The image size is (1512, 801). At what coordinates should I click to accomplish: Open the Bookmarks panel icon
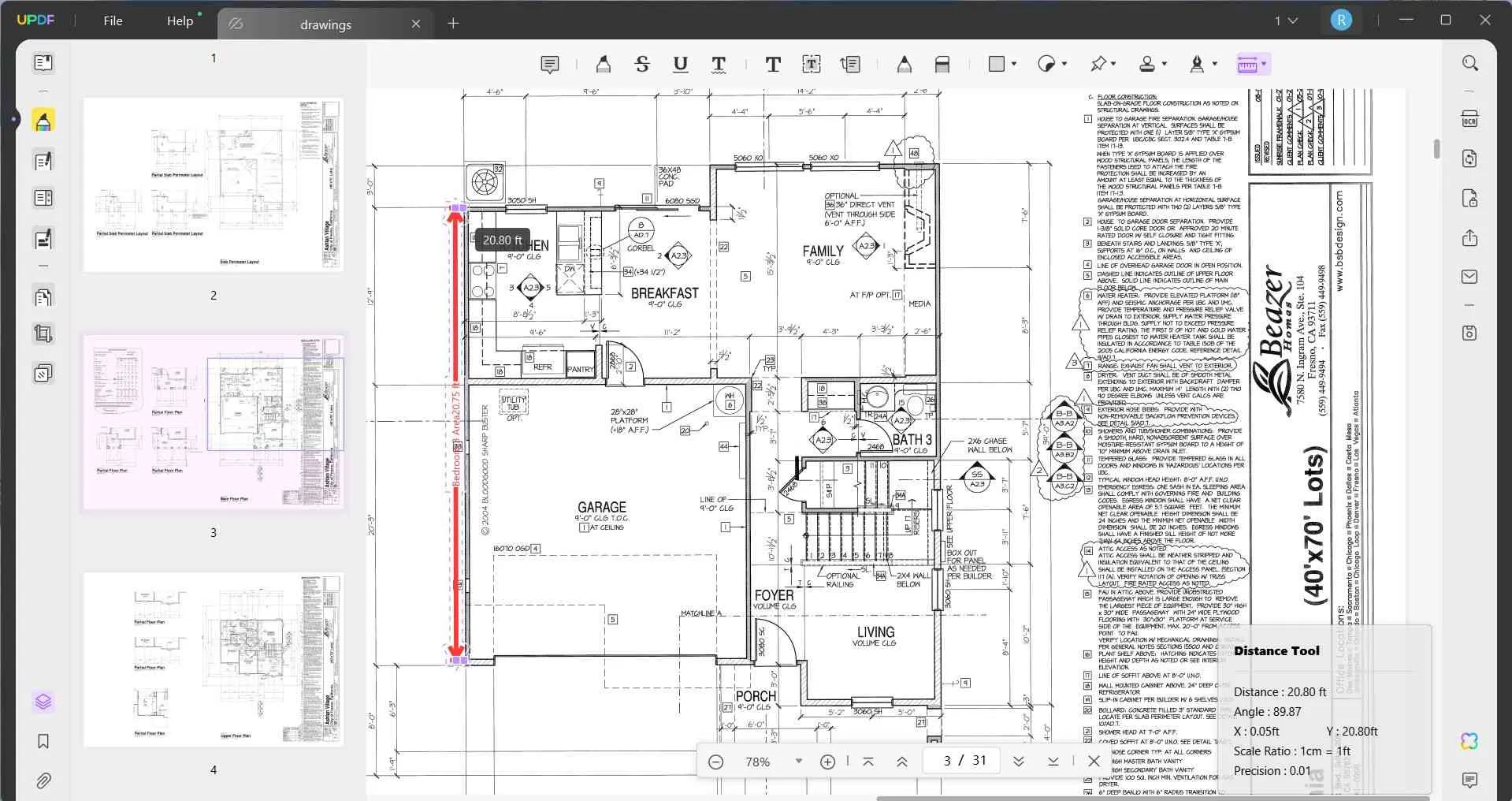tap(43, 741)
